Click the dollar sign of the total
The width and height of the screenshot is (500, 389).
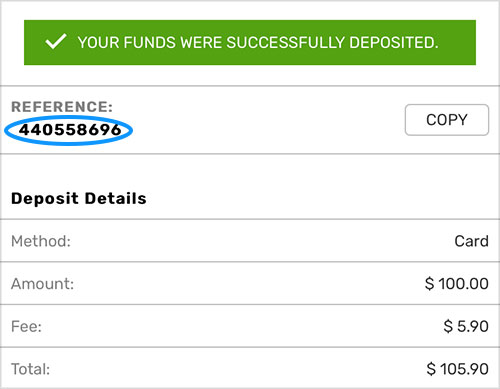click(431, 369)
